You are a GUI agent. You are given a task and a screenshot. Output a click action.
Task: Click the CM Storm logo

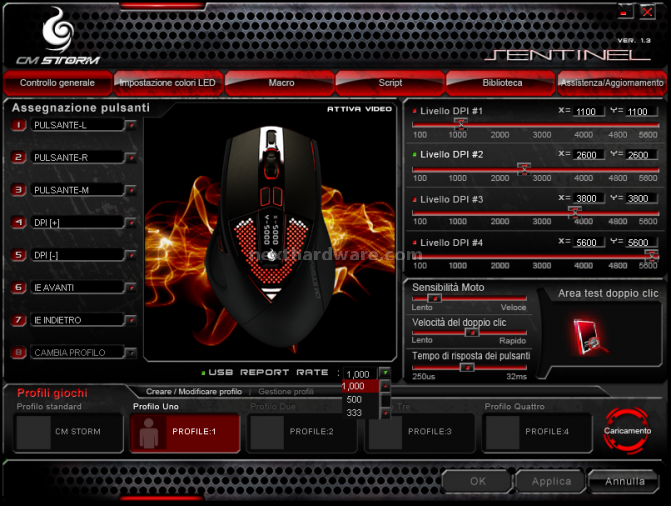click(58, 36)
